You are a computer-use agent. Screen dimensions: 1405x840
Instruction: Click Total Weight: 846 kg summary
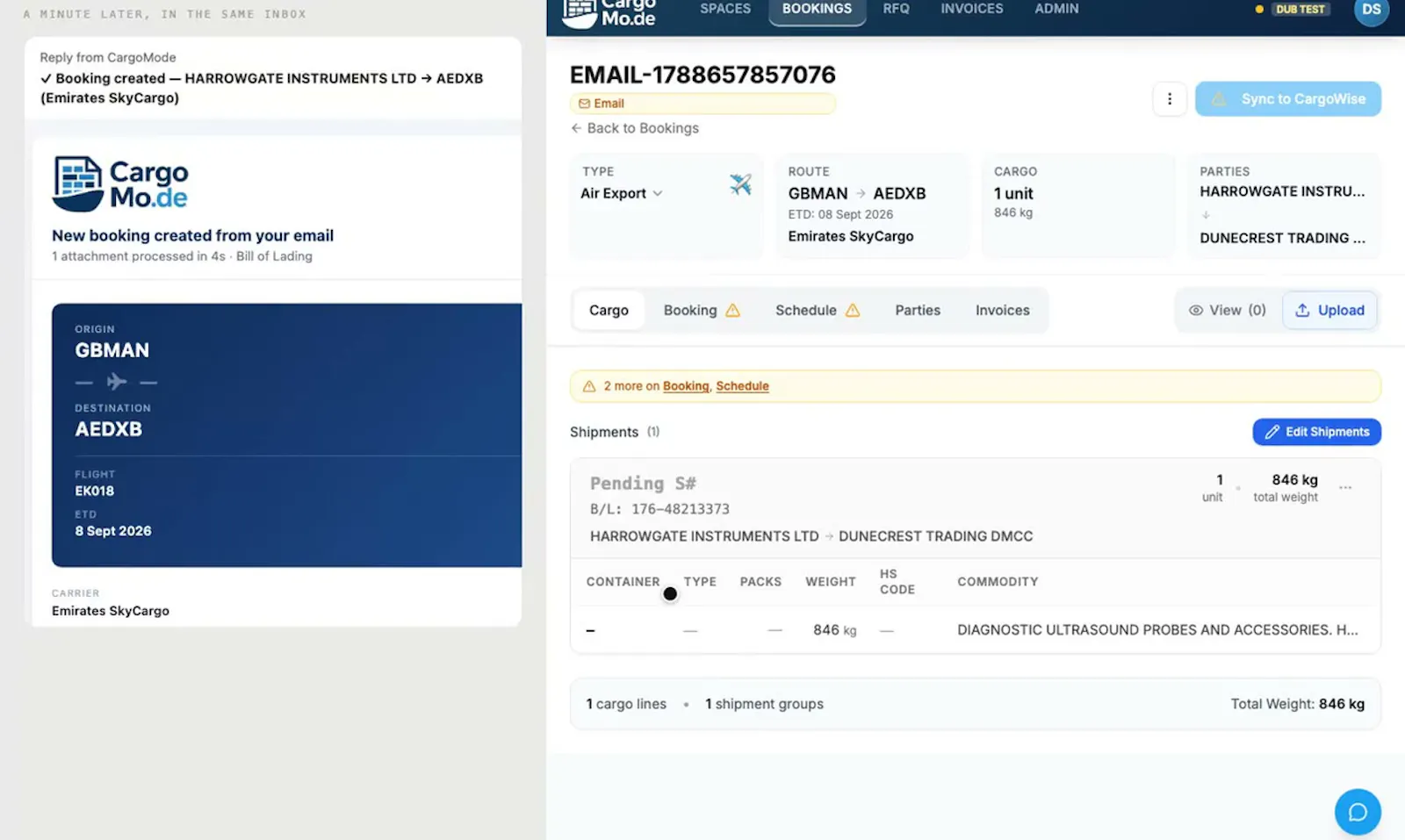pyautogui.click(x=1297, y=704)
